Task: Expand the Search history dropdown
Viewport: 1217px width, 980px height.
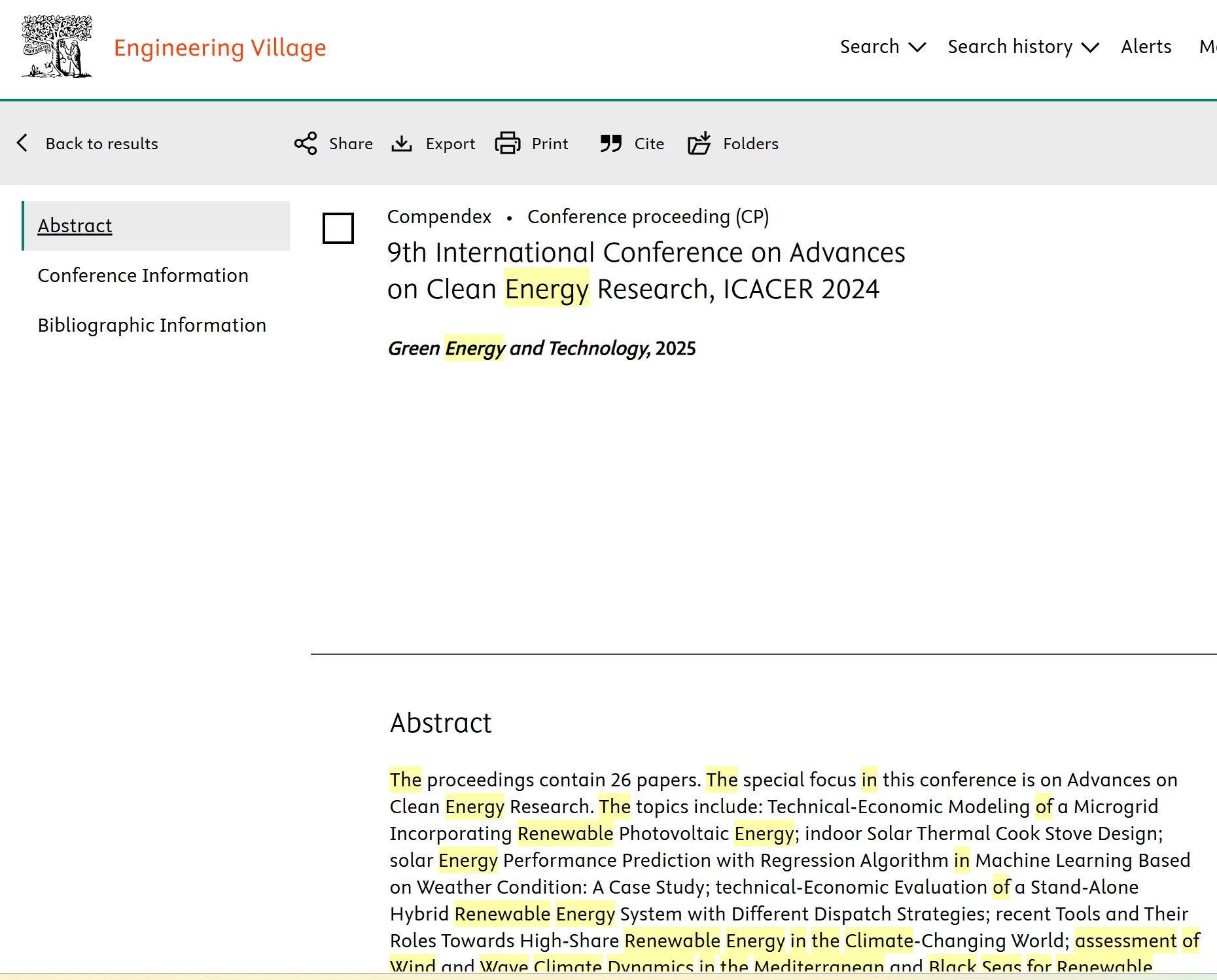Action: pos(1023,47)
